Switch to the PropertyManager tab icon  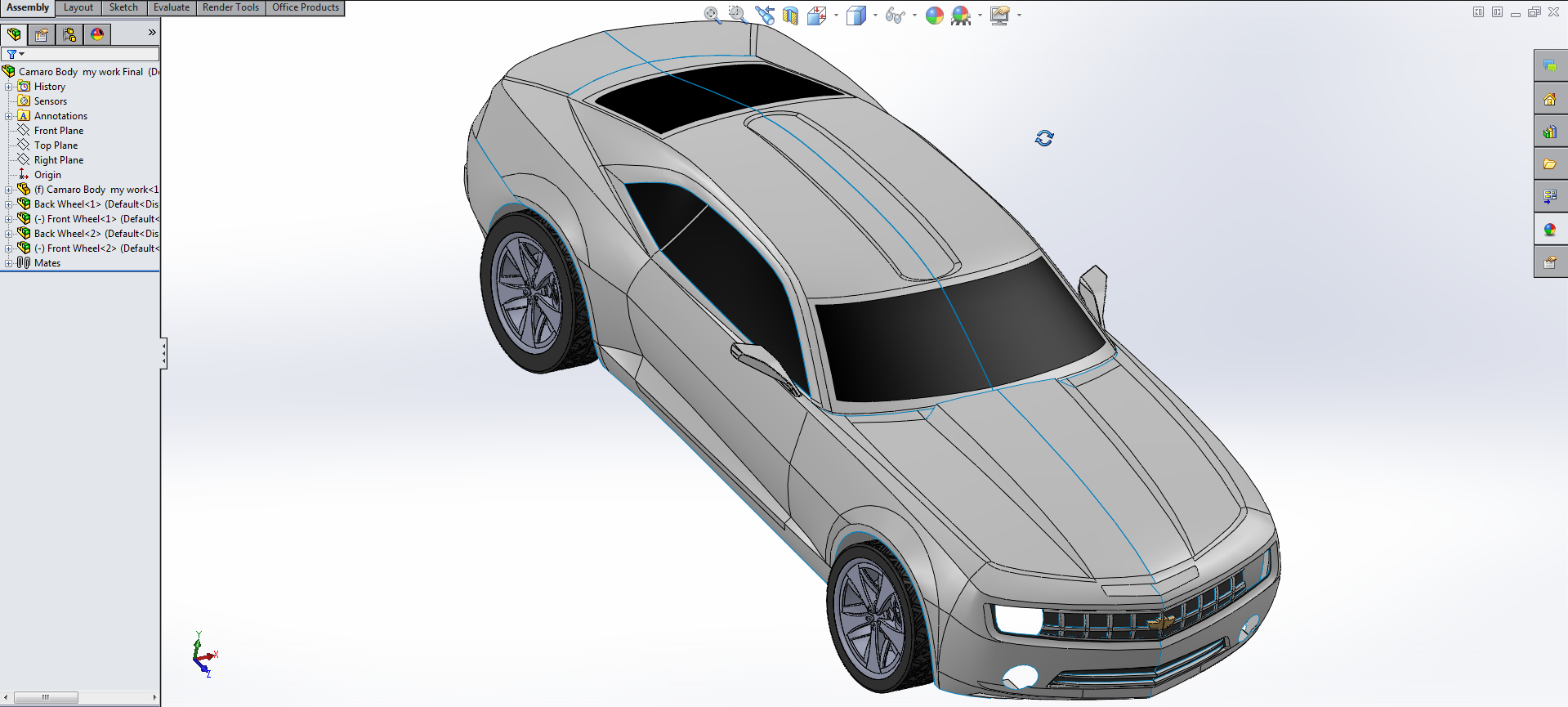42,34
